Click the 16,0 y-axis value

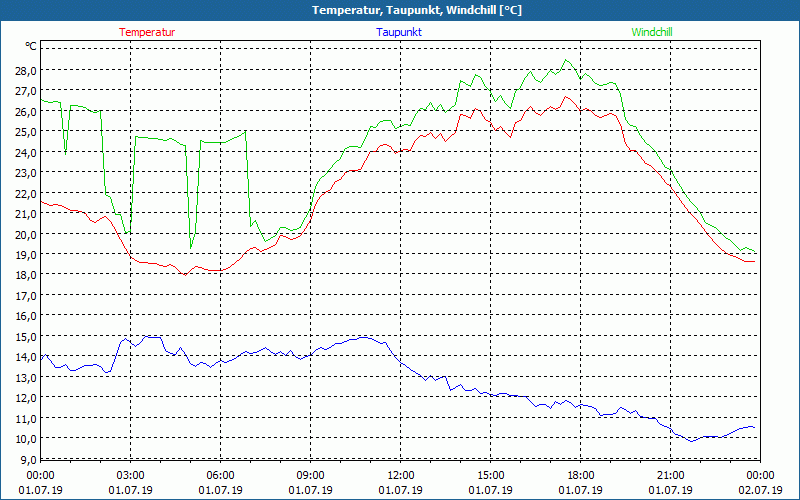pos(26,316)
